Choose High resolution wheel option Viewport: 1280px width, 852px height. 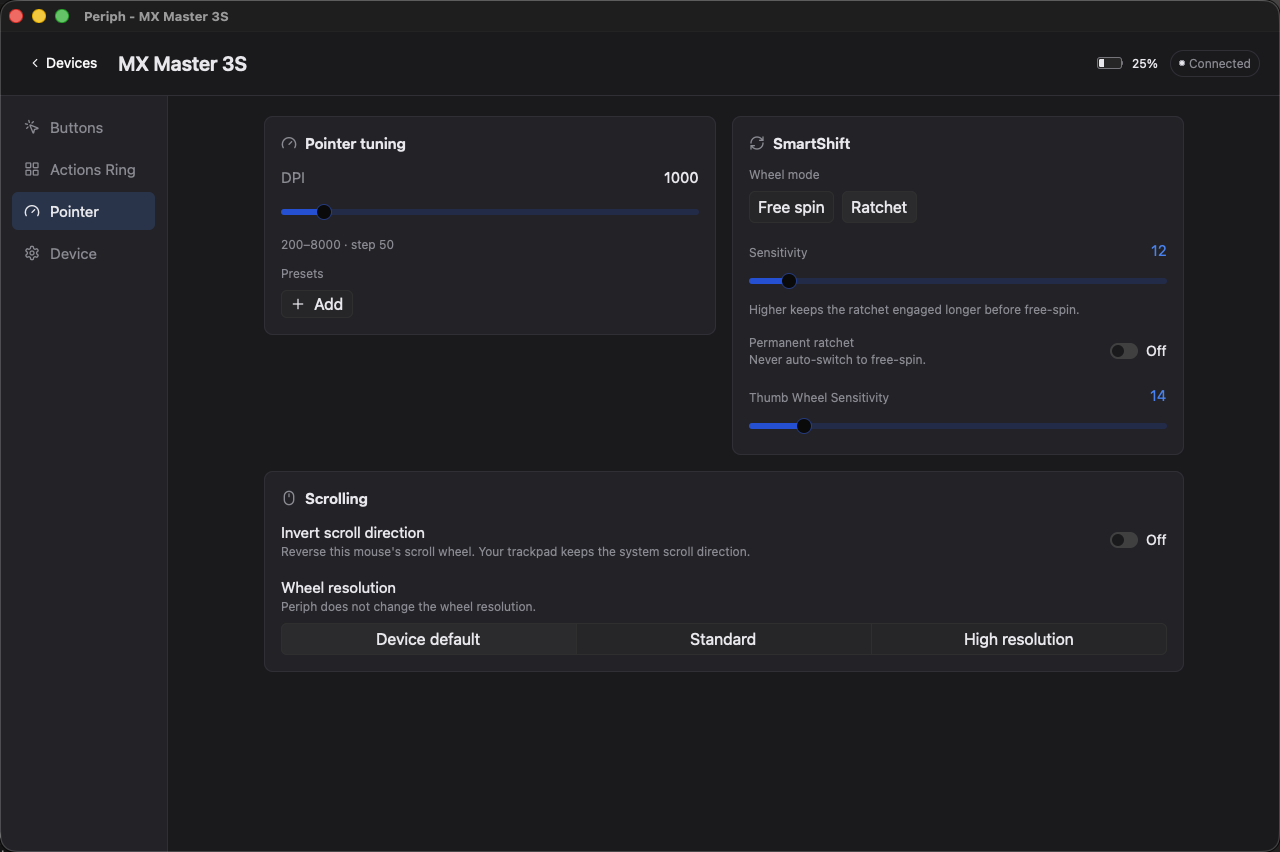coord(1019,639)
